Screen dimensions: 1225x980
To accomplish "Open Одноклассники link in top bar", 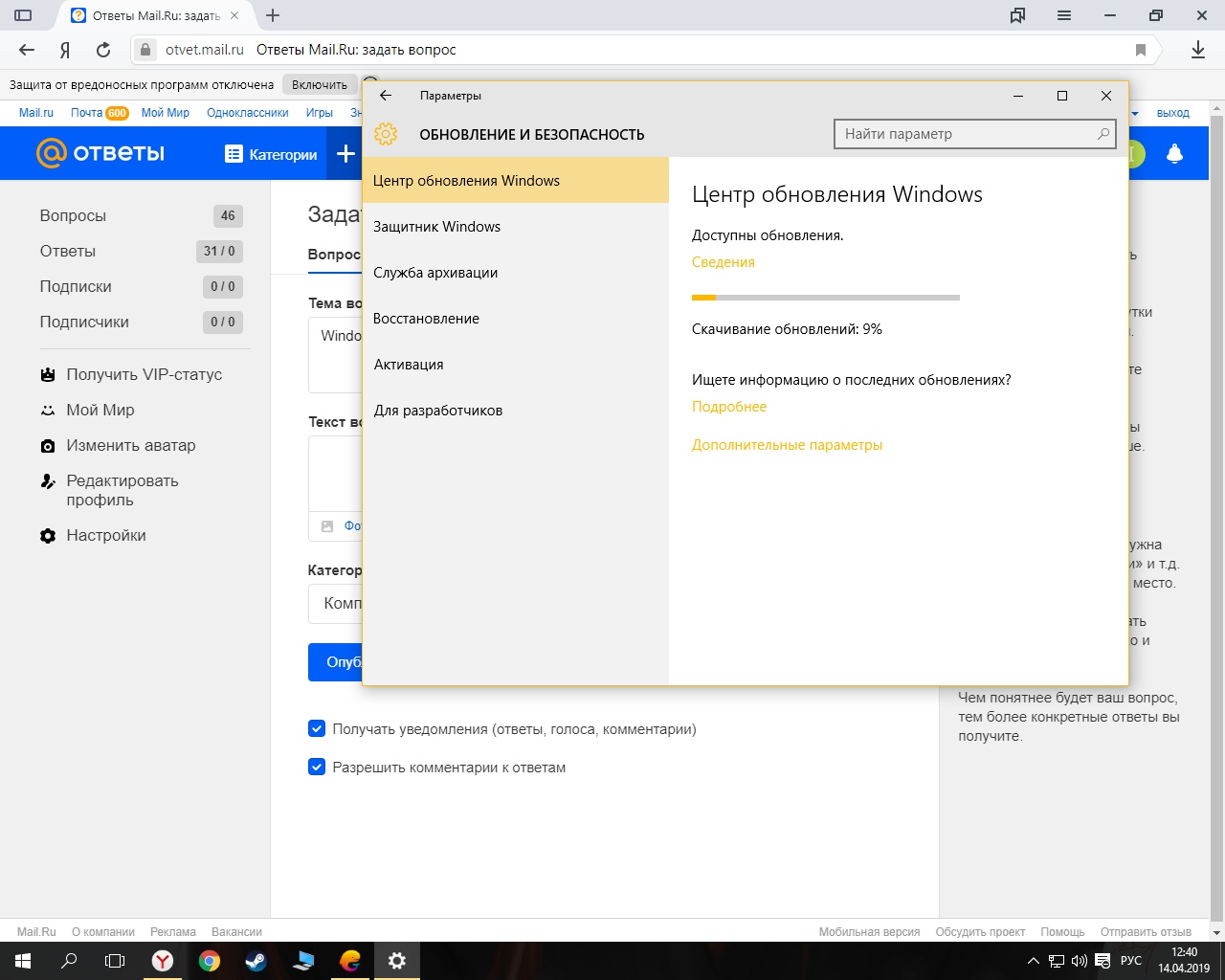I will (x=247, y=113).
